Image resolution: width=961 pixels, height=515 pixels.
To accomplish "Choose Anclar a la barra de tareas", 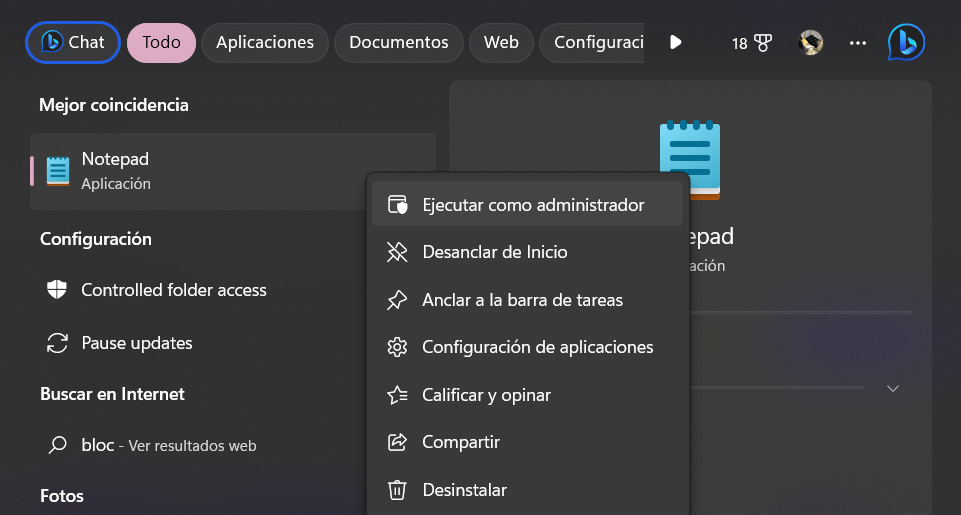I will 522,300.
